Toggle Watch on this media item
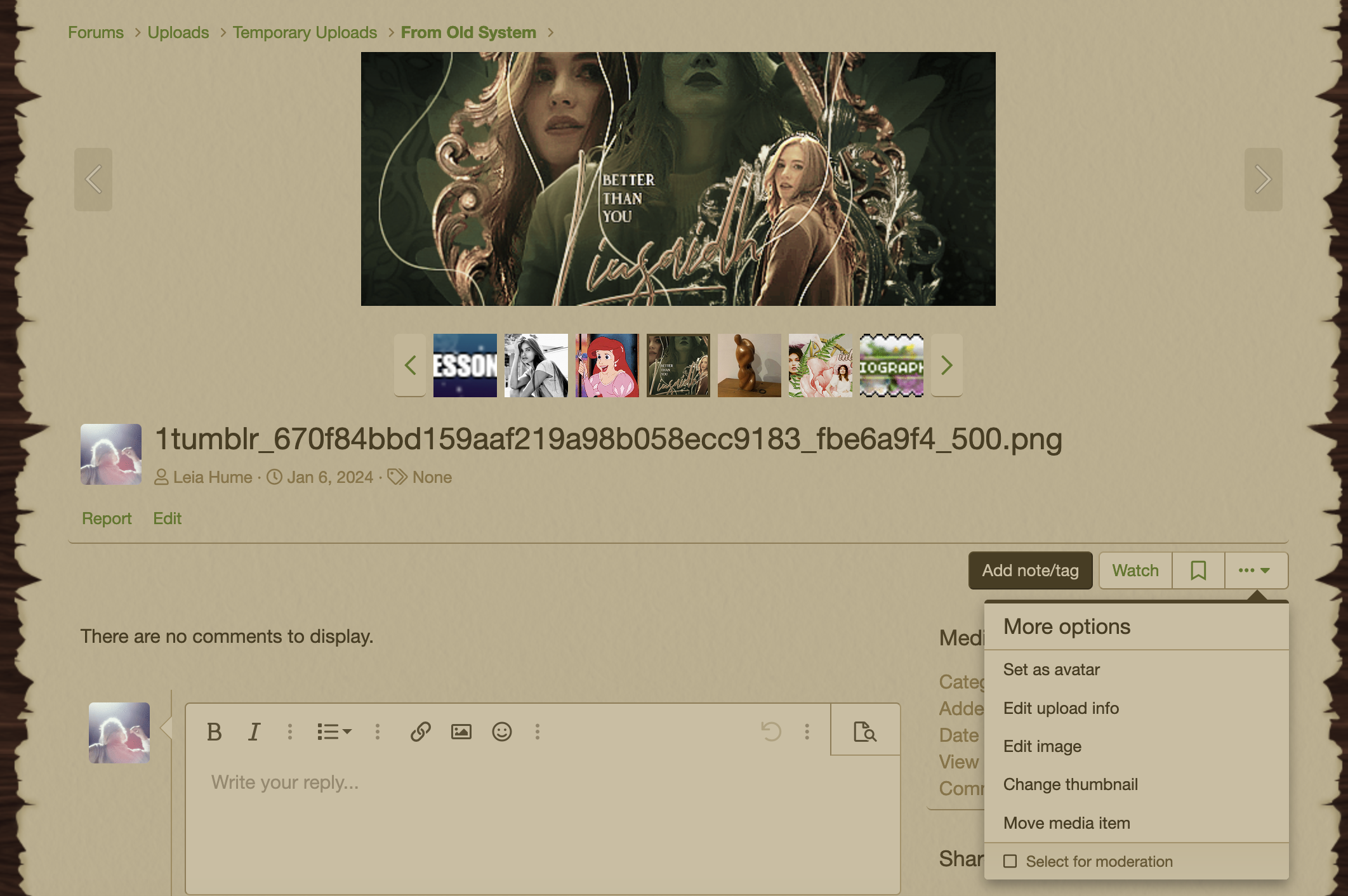Viewport: 1348px width, 896px height. coord(1135,570)
